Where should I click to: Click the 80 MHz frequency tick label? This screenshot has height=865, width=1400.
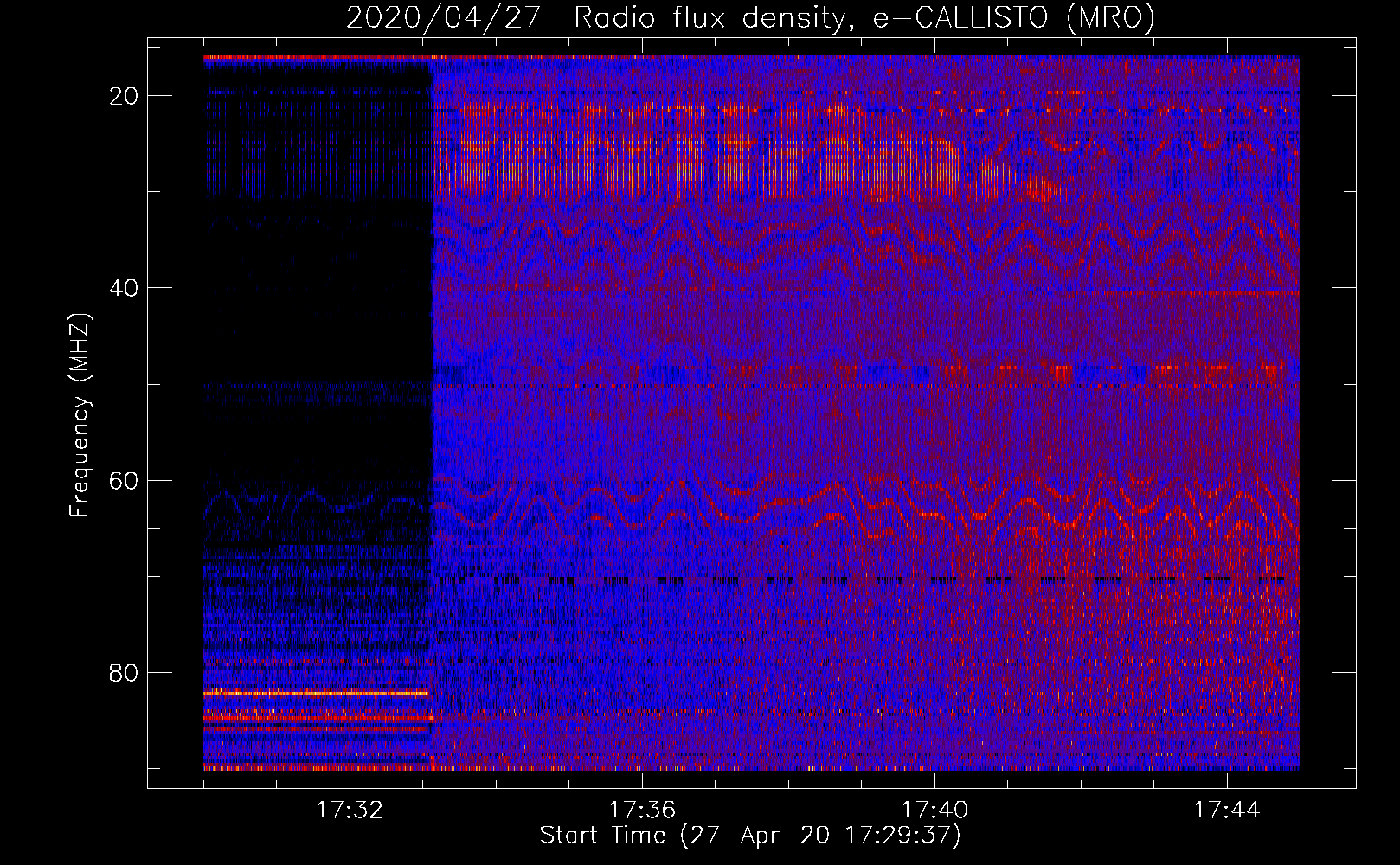pyautogui.click(x=125, y=672)
